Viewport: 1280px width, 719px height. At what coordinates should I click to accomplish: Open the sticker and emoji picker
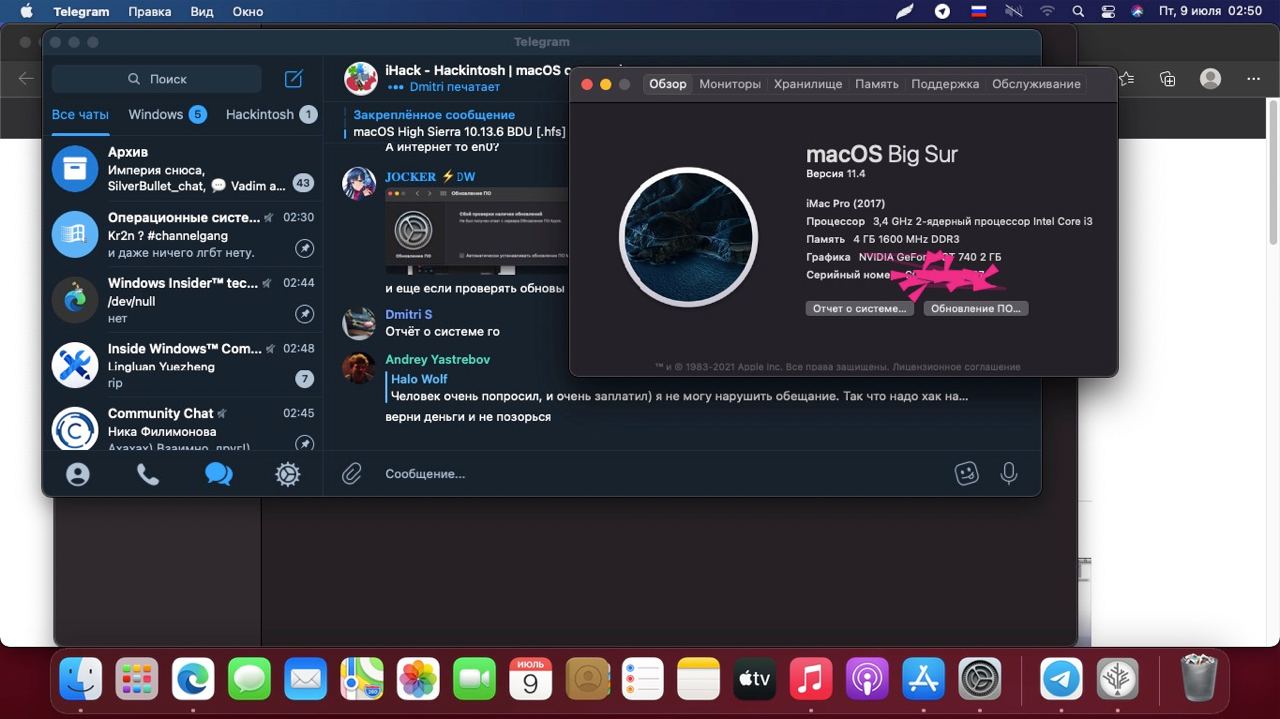pyautogui.click(x=966, y=474)
